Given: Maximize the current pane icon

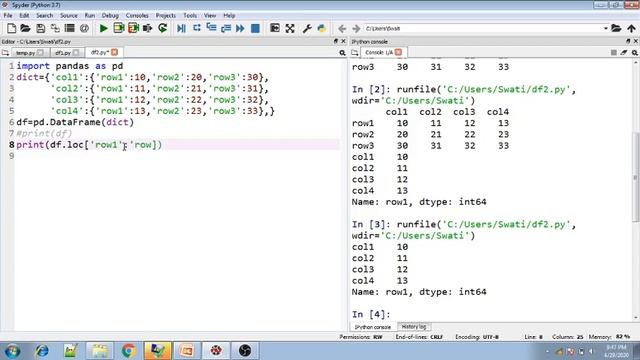Looking at the screenshot, I should pos(275,28).
